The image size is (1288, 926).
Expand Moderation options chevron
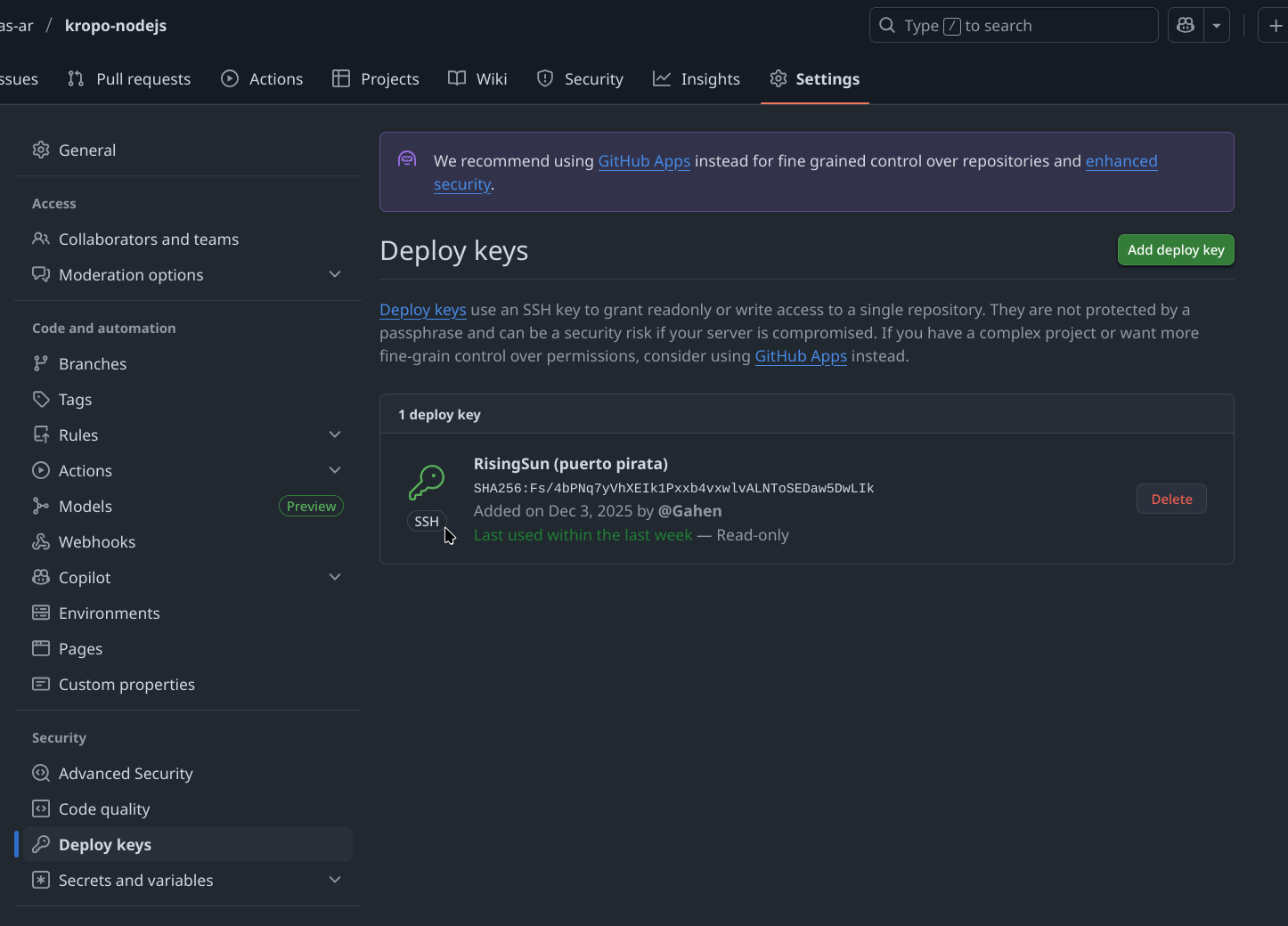[335, 274]
